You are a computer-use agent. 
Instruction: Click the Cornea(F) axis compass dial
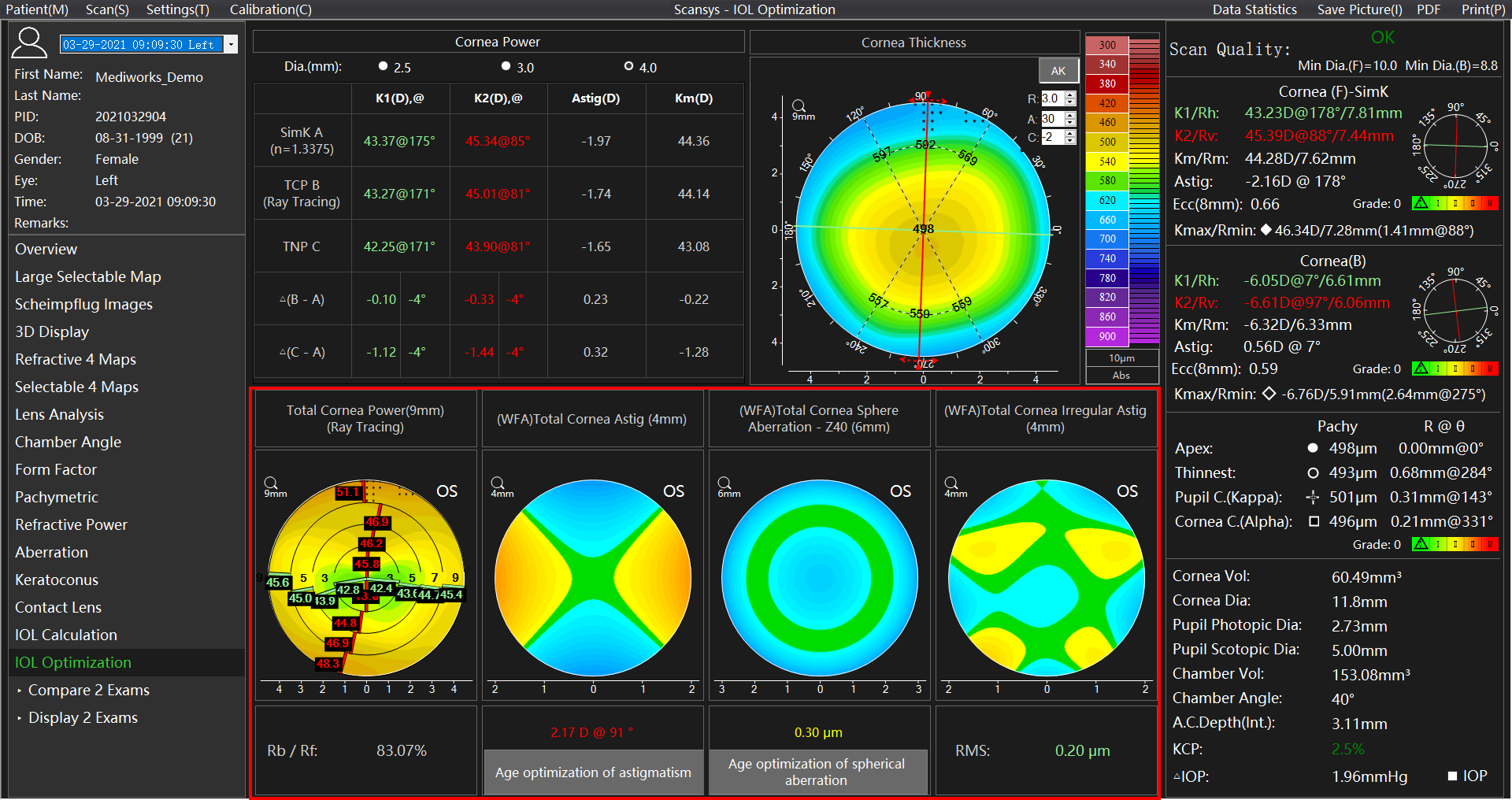1455,146
